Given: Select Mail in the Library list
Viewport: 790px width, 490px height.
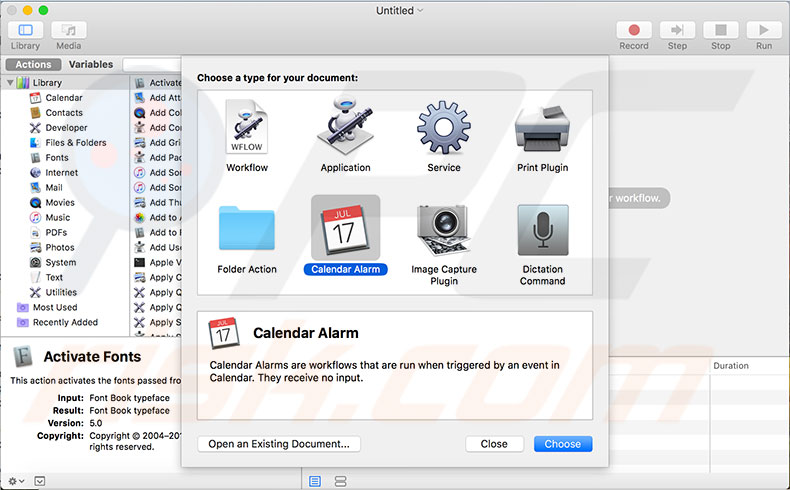Looking at the screenshot, I should pyautogui.click(x=54, y=188).
